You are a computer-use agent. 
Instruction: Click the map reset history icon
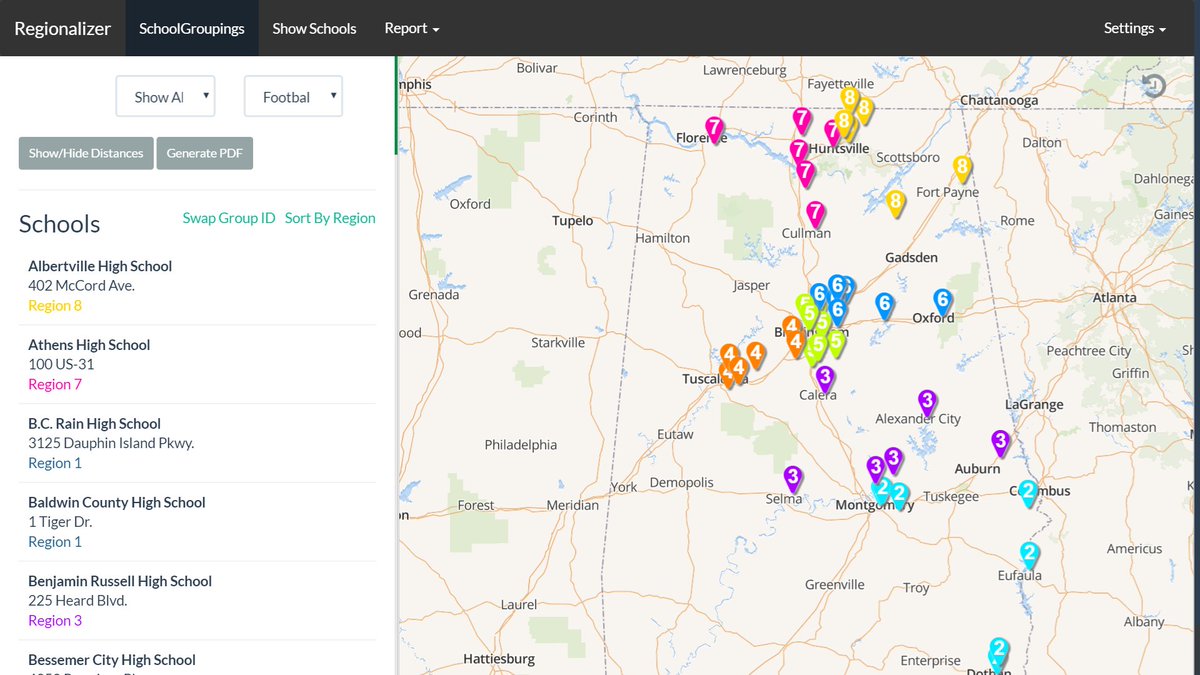pos(1154,86)
